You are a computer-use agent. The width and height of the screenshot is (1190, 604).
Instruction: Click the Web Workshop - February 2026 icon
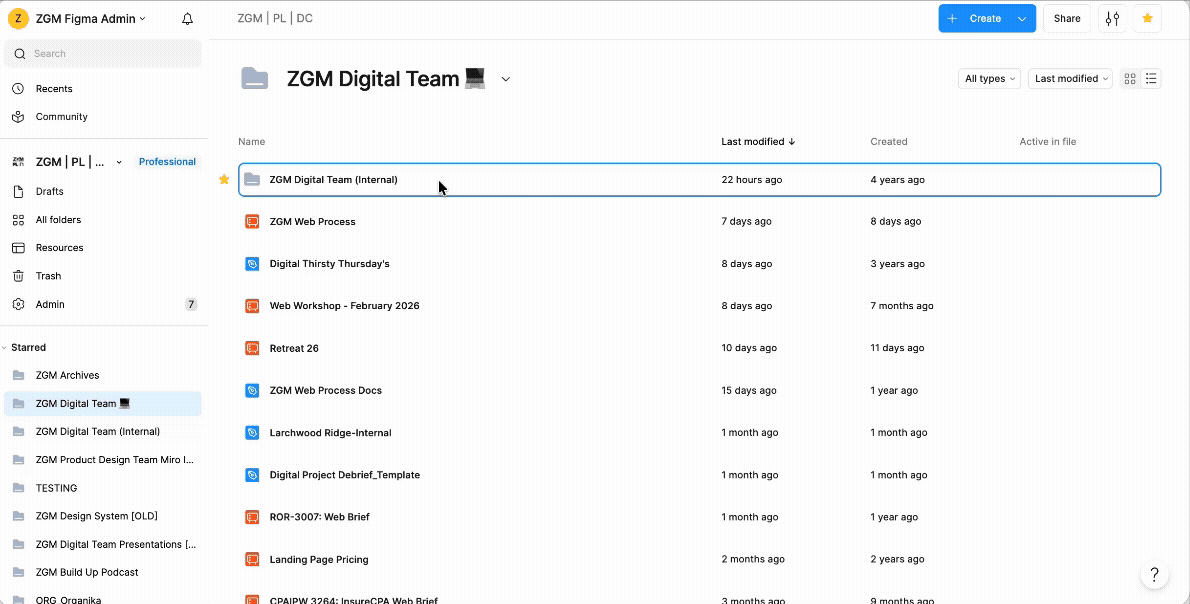tap(253, 306)
